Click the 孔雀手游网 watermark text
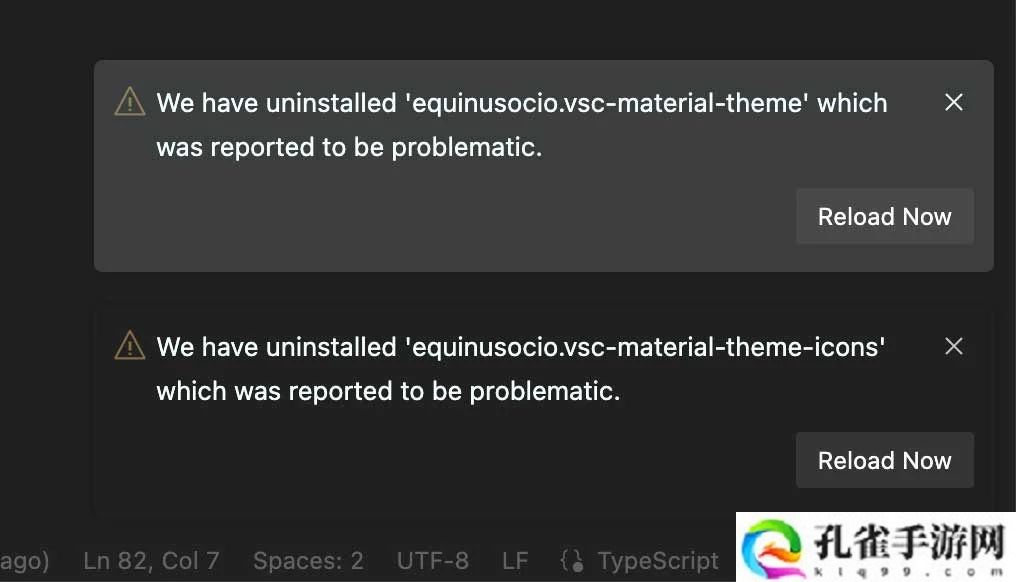Screen dimensions: 1016x582 click(x=909, y=541)
